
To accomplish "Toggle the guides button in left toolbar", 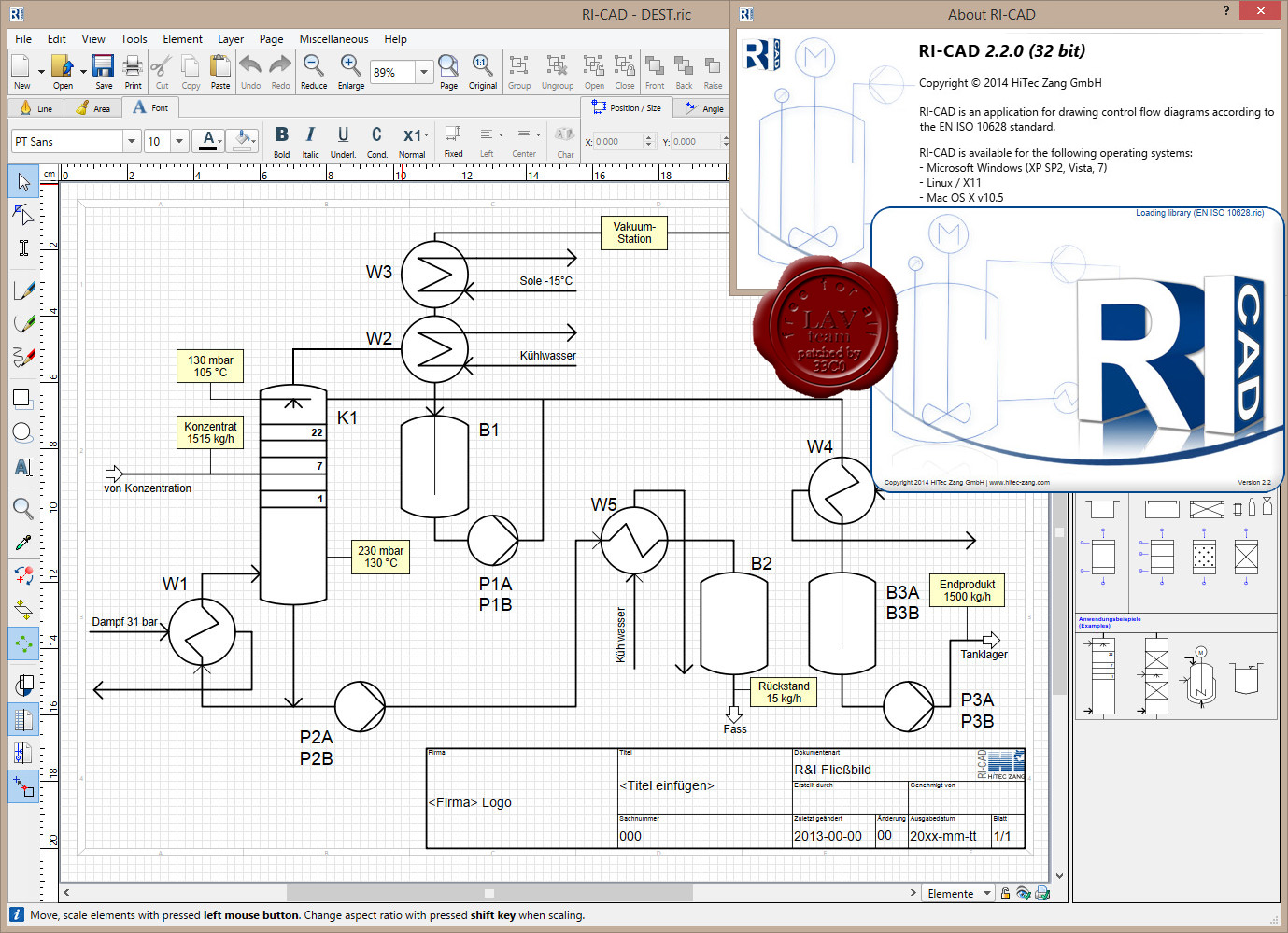I will click(23, 752).
